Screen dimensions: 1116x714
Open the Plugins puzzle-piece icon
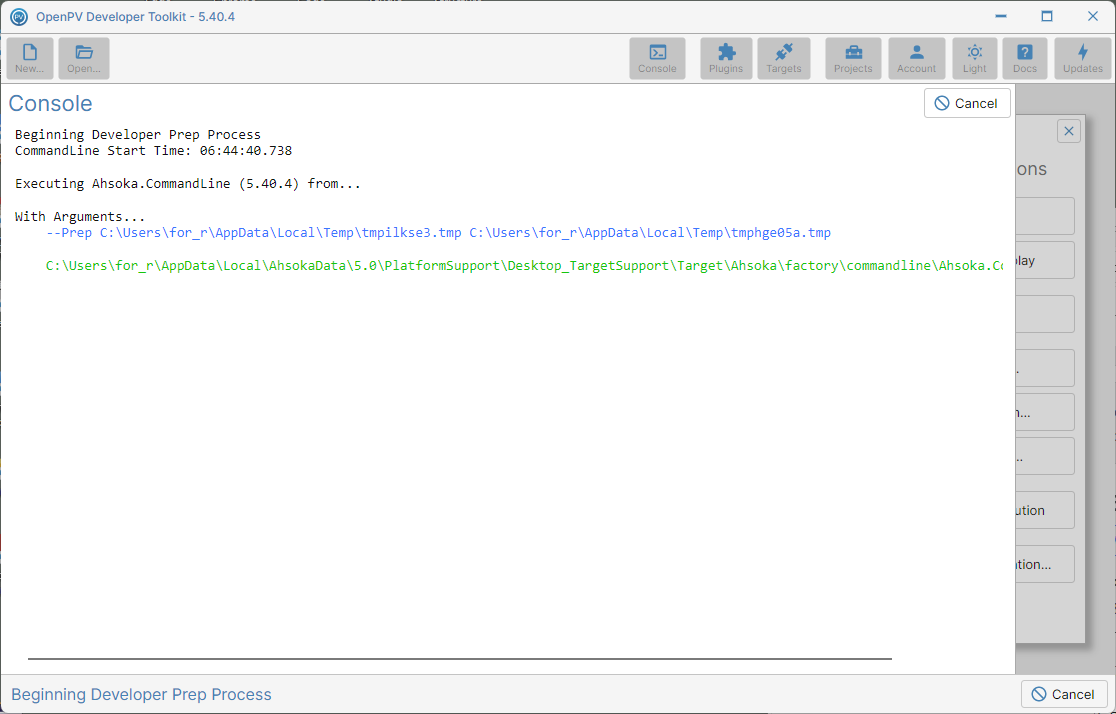click(726, 58)
